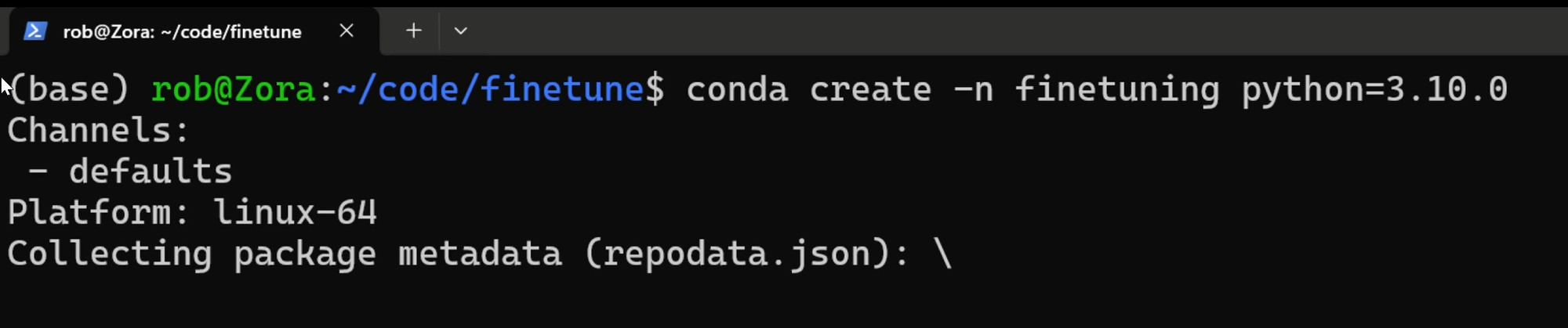Click the Channels: output line
The height and width of the screenshot is (328, 1568).
point(98,131)
